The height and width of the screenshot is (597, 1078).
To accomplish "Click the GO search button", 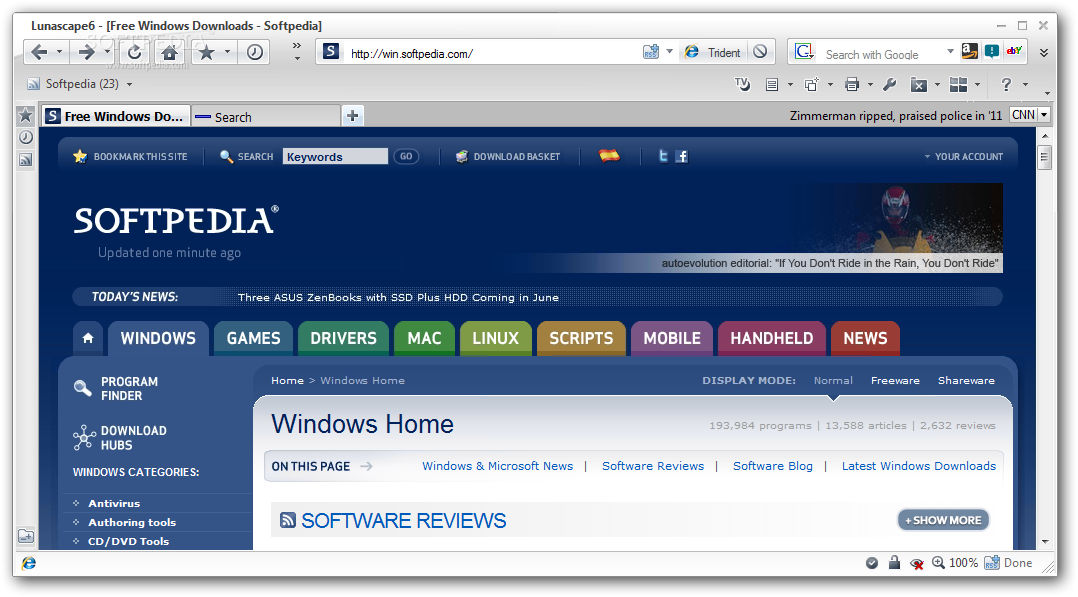I will coord(406,156).
